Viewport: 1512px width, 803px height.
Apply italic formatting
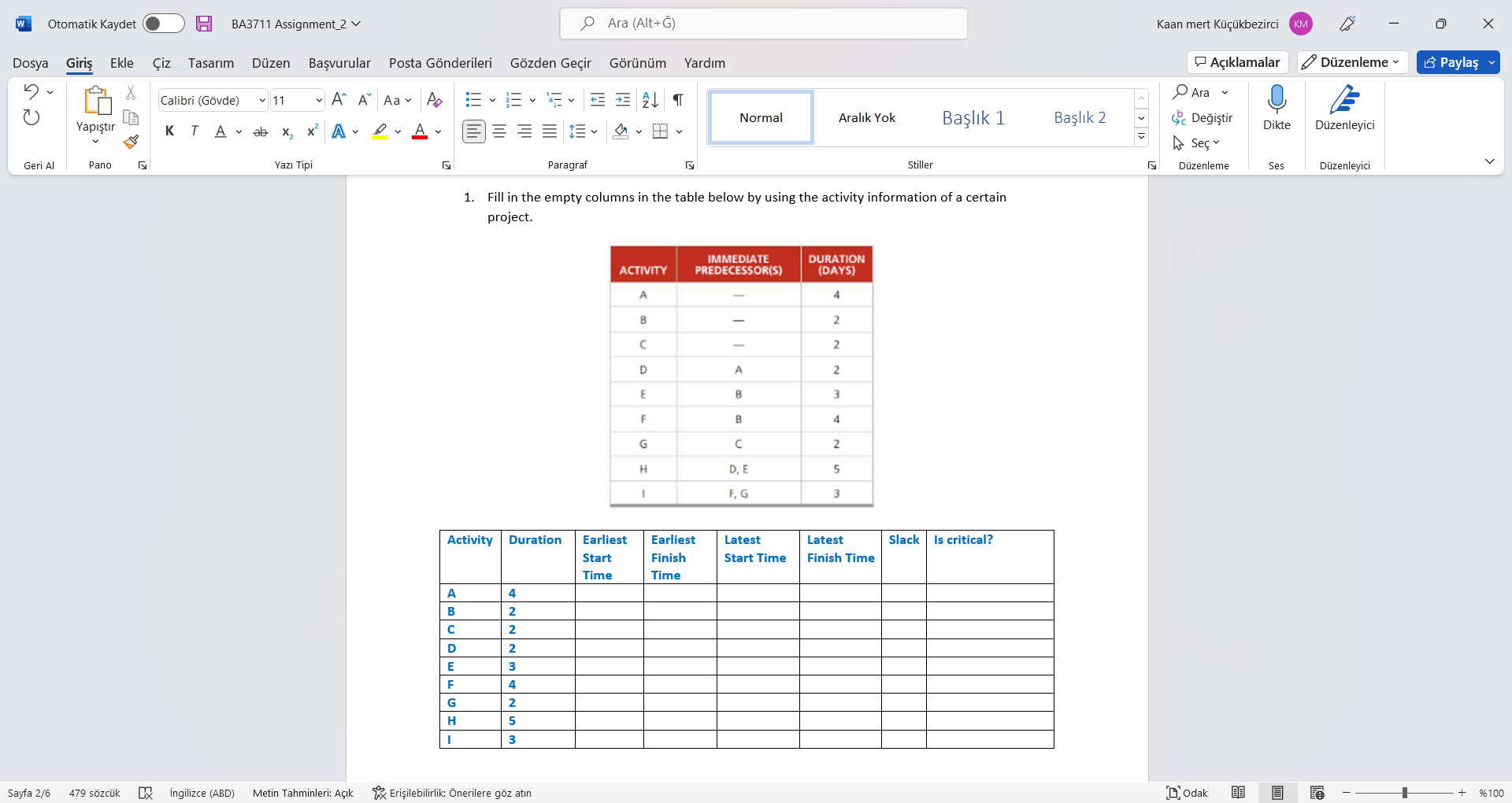195,131
